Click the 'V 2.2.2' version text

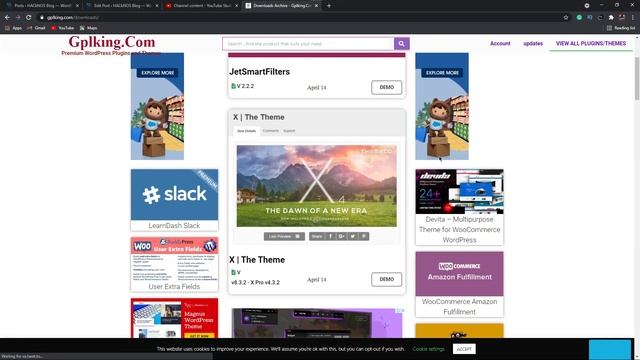pyautogui.click(x=245, y=86)
